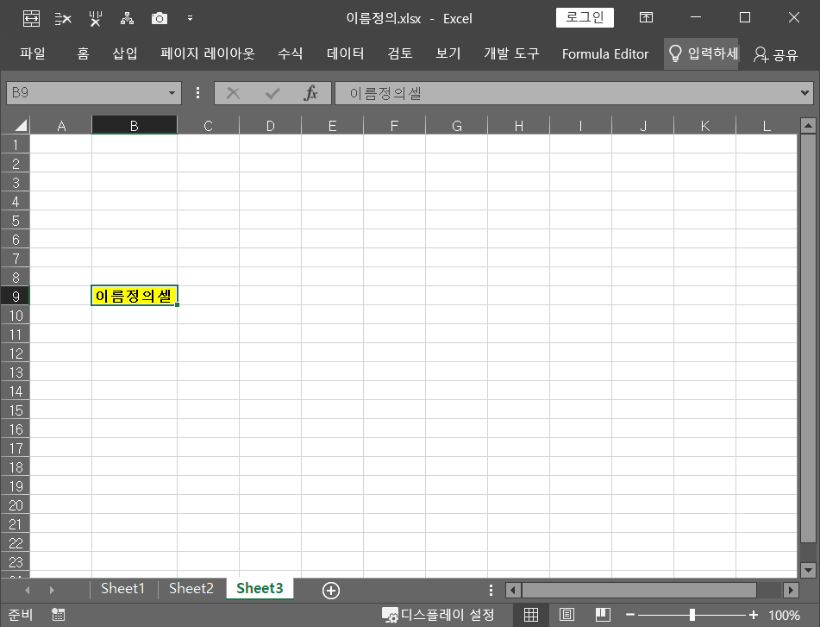
Task: Select row 1 header
Action: point(15,144)
